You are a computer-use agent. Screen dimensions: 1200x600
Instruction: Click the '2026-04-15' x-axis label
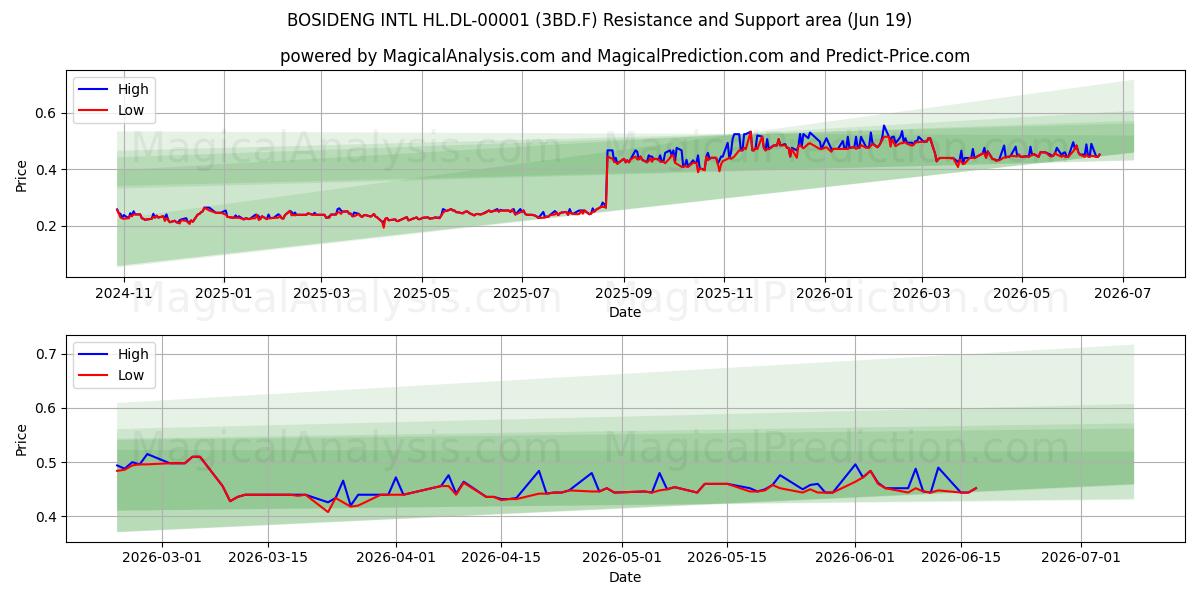click(502, 559)
